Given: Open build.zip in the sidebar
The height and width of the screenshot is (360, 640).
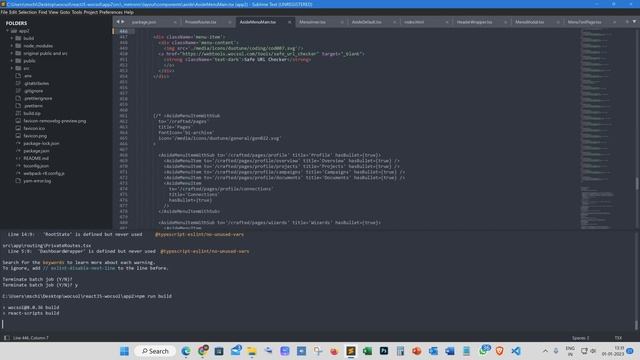Looking at the screenshot, I should pos(32,113).
